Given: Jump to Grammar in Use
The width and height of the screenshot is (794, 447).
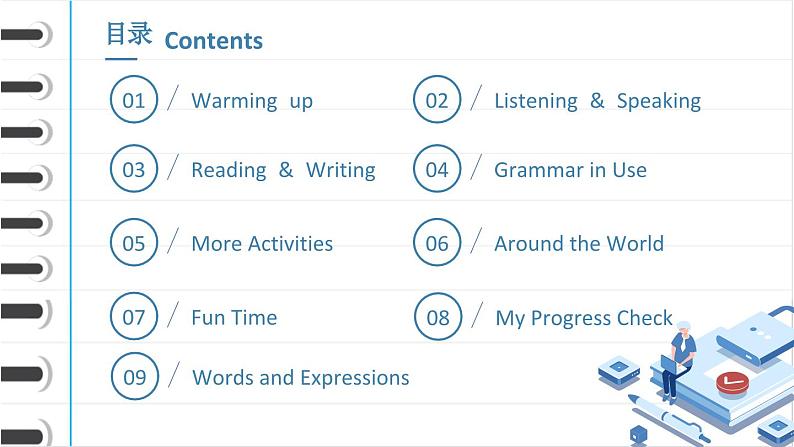Looking at the screenshot, I should (570, 170).
